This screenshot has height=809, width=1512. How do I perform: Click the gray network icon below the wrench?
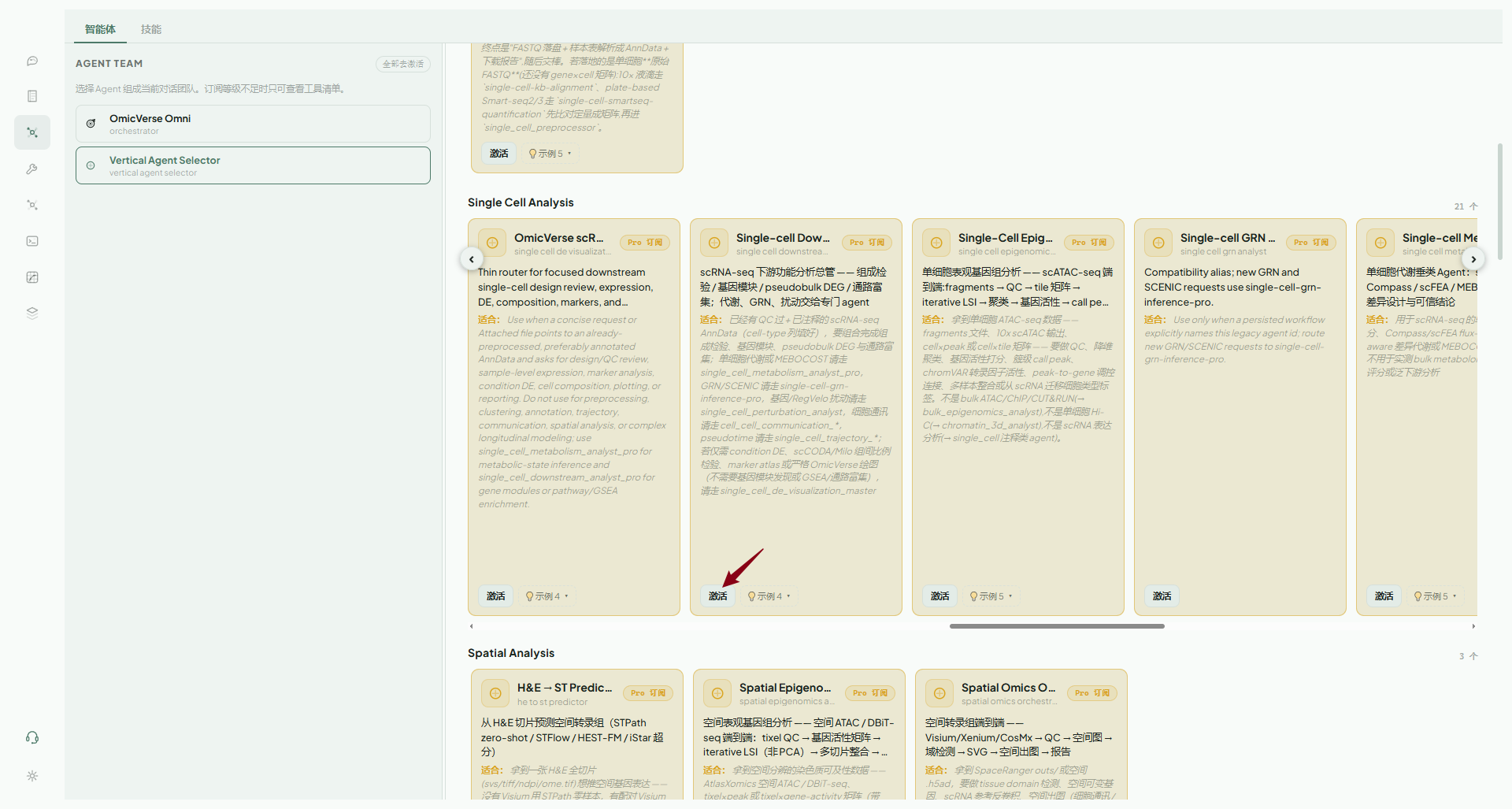tap(32, 205)
